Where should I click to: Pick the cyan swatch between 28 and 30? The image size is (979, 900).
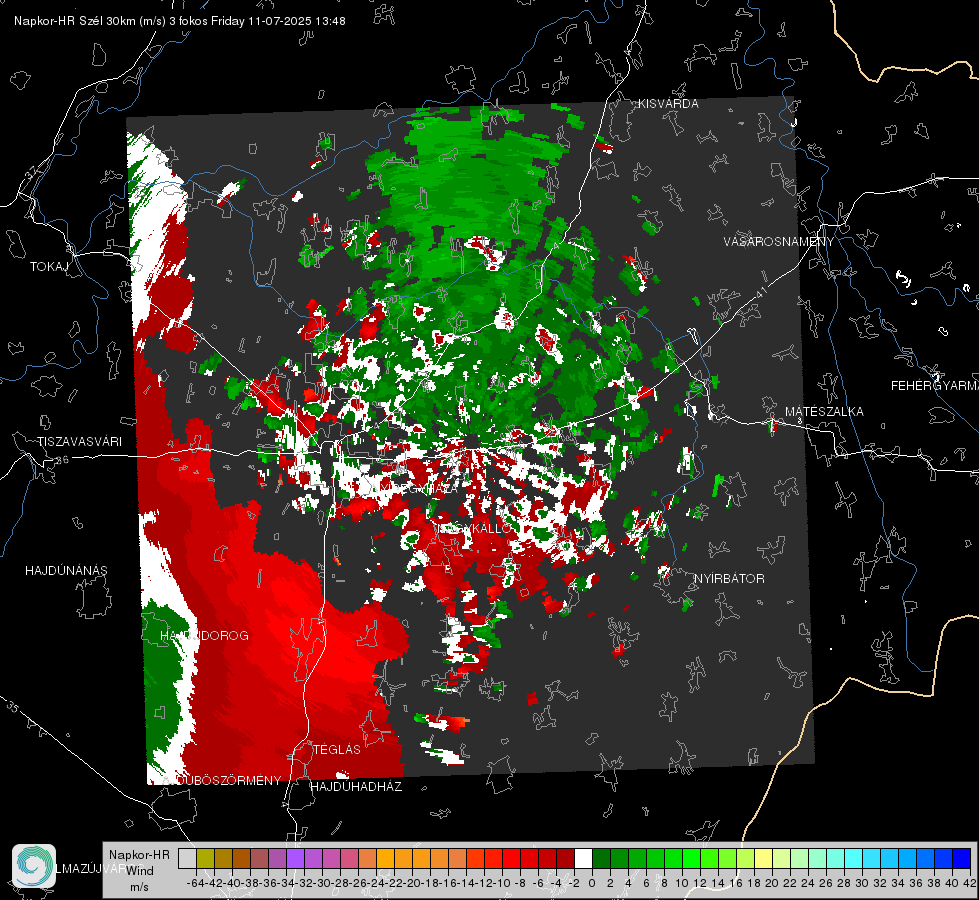point(853,858)
